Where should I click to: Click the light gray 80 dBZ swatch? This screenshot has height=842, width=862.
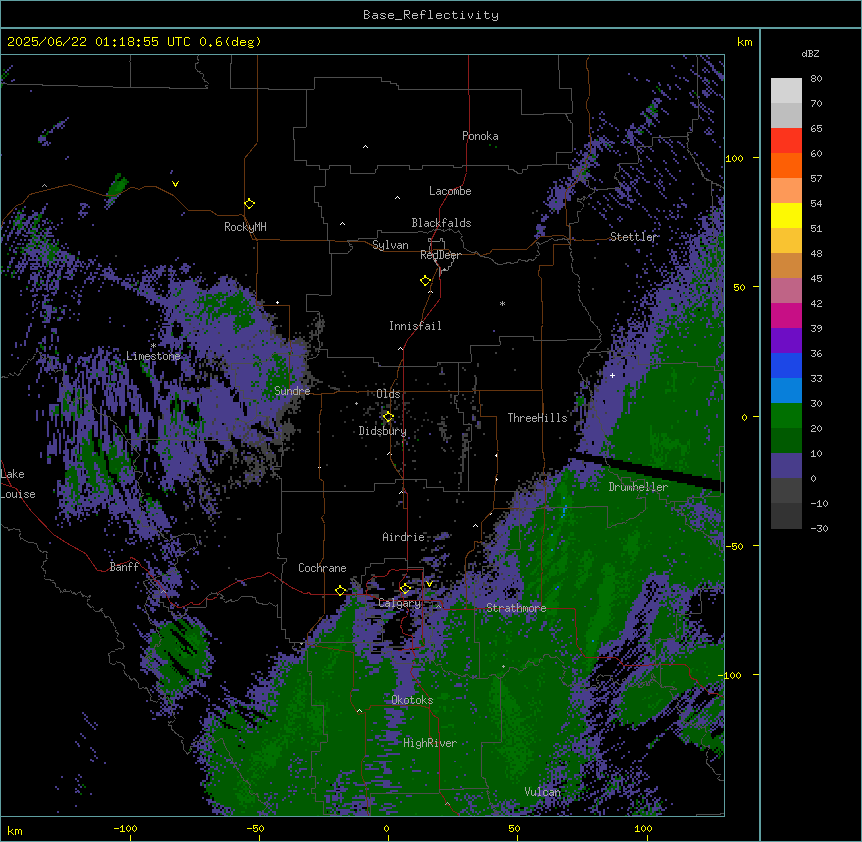786,91
